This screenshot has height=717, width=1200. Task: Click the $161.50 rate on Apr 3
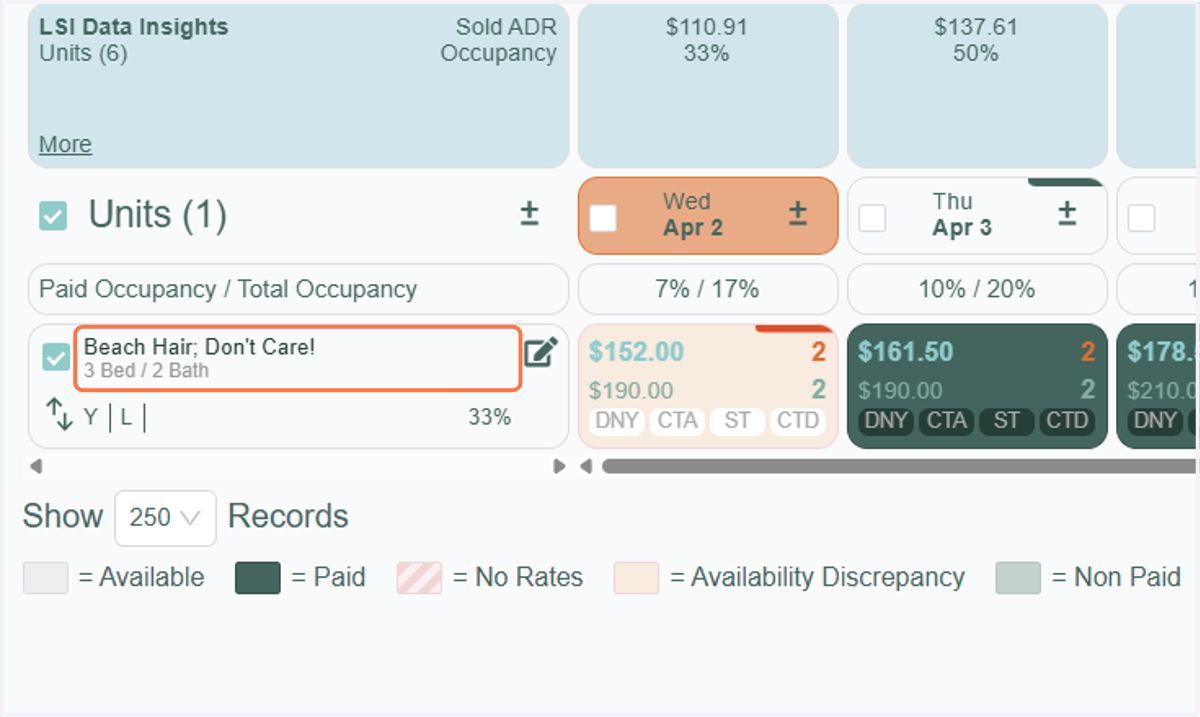906,352
